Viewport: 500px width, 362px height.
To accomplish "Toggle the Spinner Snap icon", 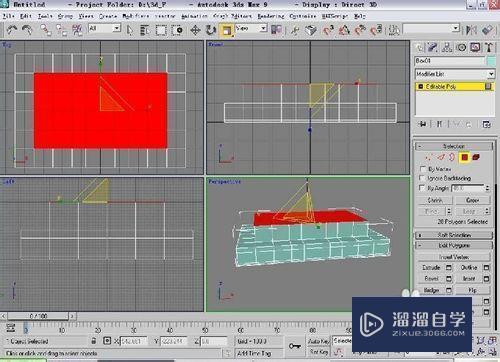I will tap(376, 30).
